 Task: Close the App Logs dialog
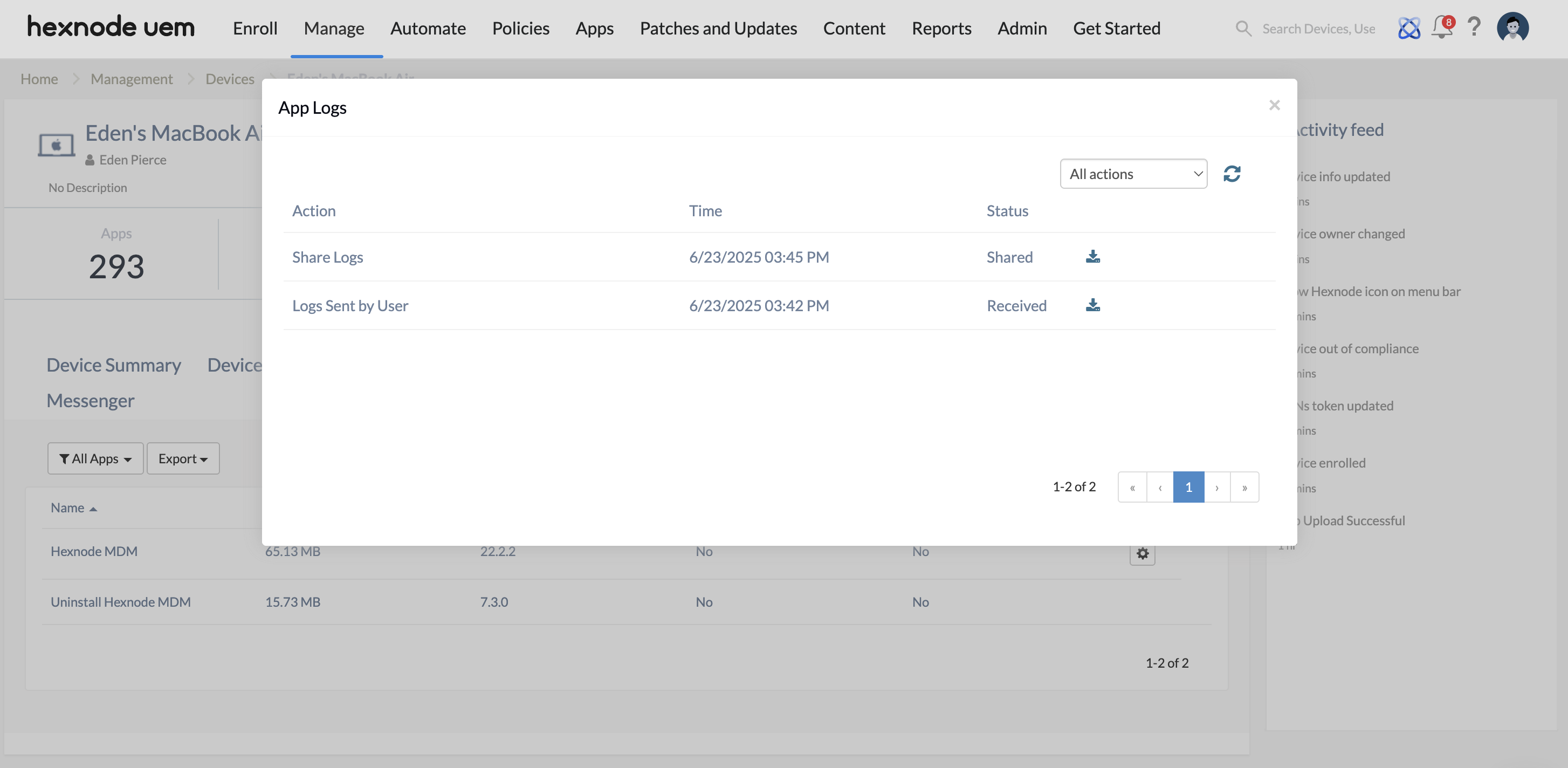click(1274, 105)
